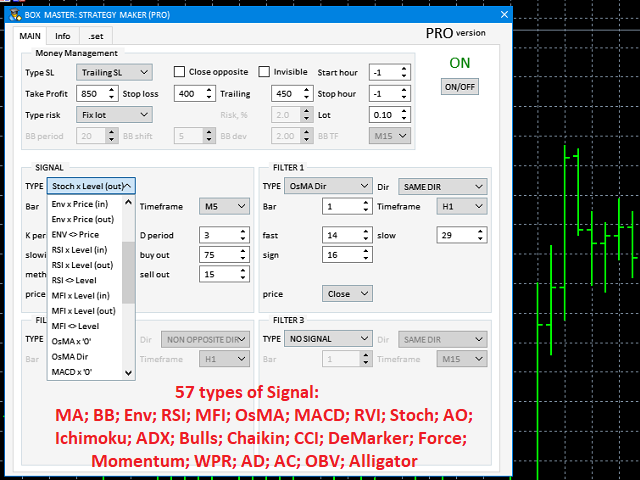Click the Box Master app icon in title bar
The width and height of the screenshot is (640, 480).
tap(15, 15)
